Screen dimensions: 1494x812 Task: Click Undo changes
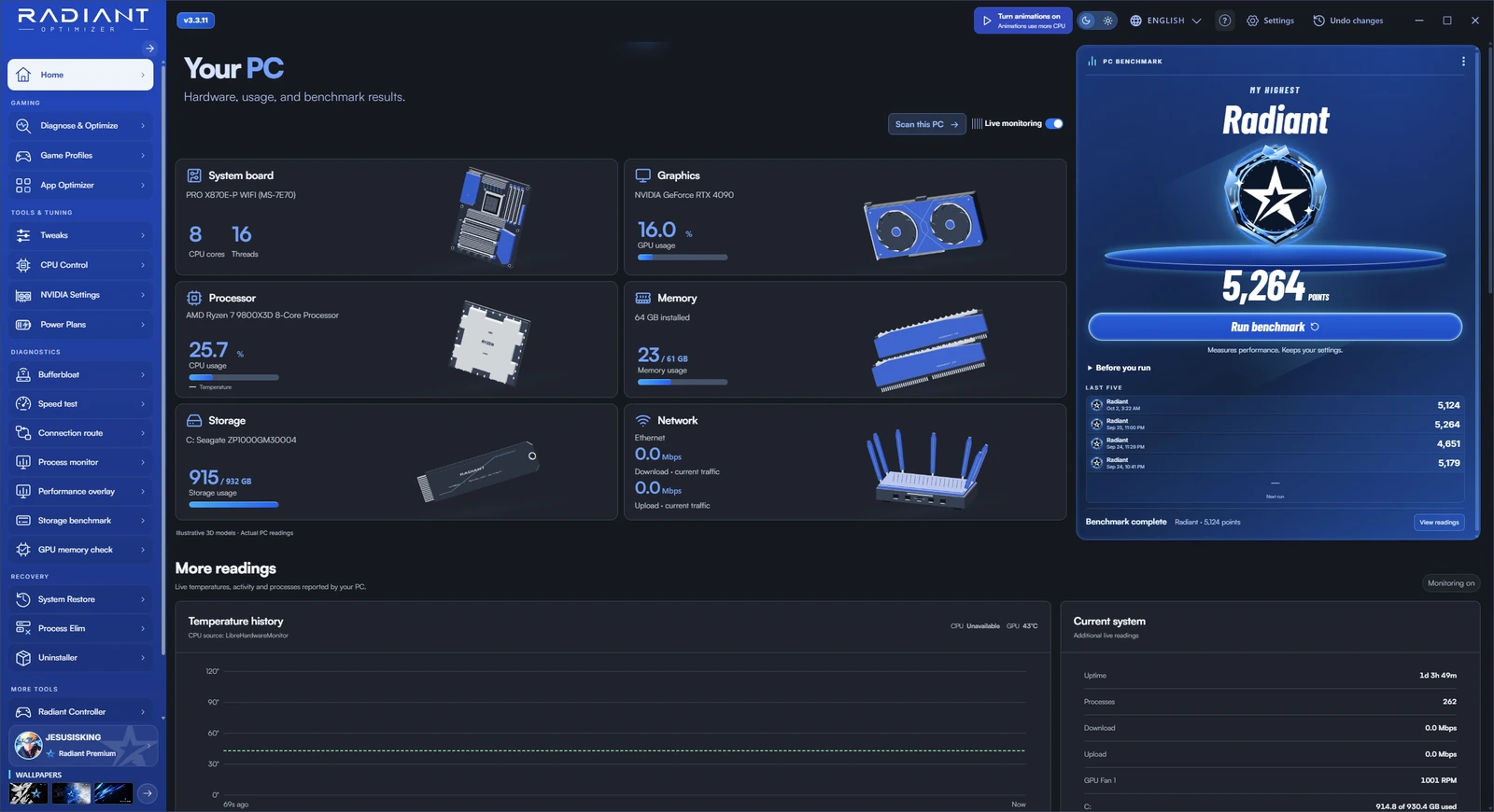(1347, 21)
